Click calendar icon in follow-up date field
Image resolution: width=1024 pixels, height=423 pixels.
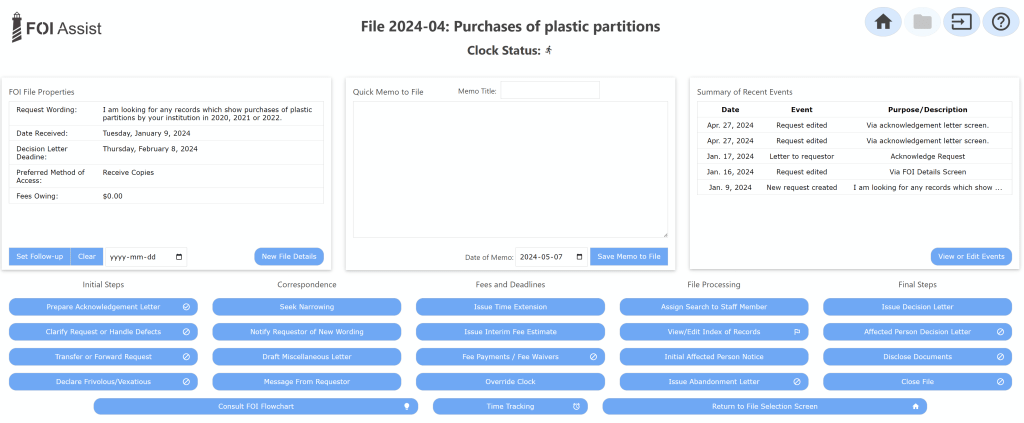click(x=179, y=257)
